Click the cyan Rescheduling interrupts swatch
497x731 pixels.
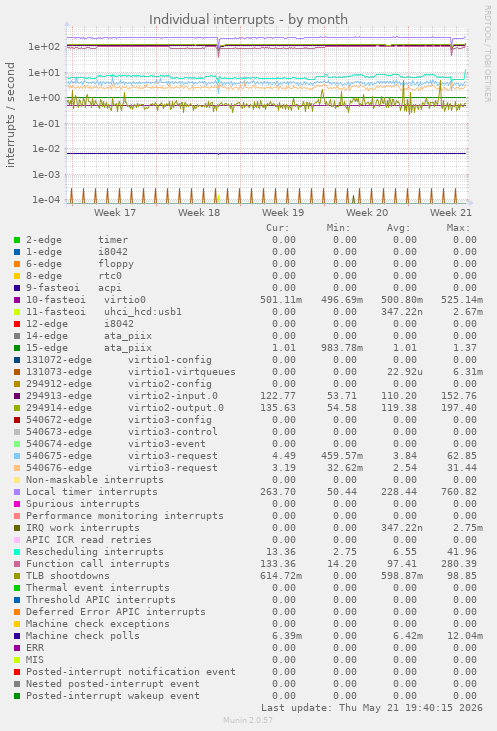point(17,552)
